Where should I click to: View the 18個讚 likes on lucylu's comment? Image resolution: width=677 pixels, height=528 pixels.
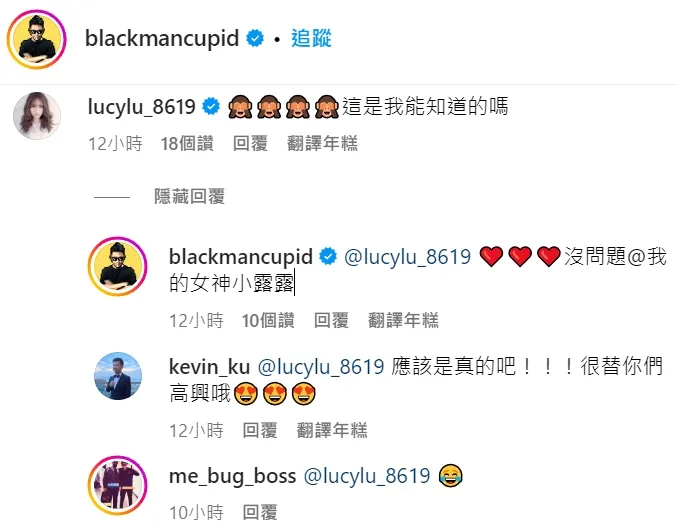[x=187, y=143]
